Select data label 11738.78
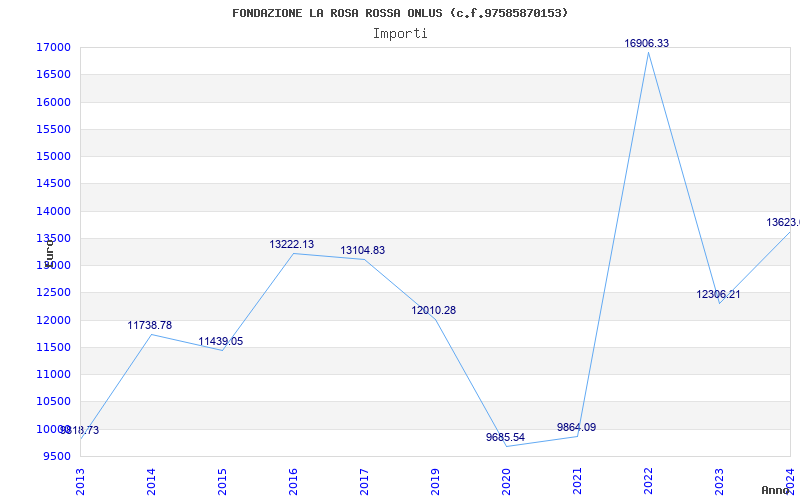The height and width of the screenshot is (500, 800). click(x=149, y=326)
